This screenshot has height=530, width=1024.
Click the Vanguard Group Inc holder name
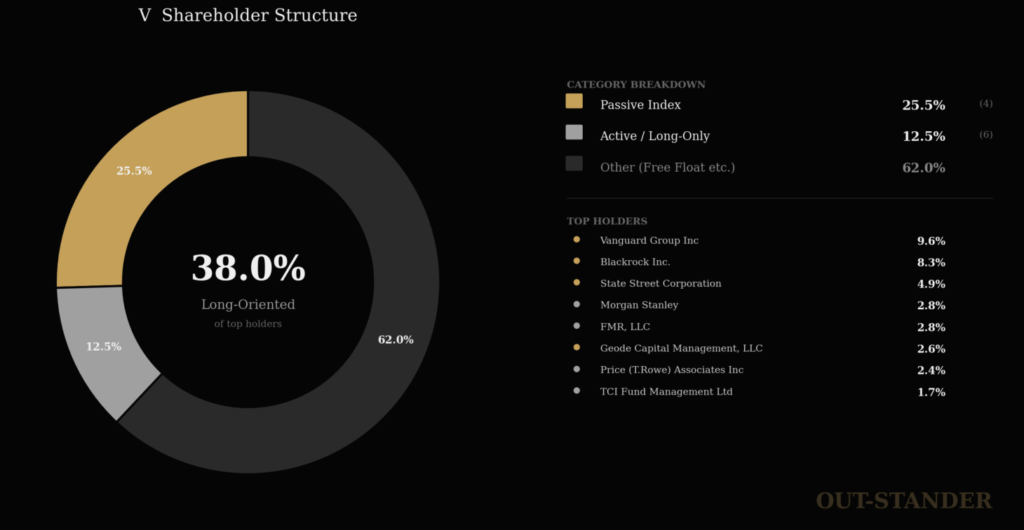pyautogui.click(x=649, y=240)
